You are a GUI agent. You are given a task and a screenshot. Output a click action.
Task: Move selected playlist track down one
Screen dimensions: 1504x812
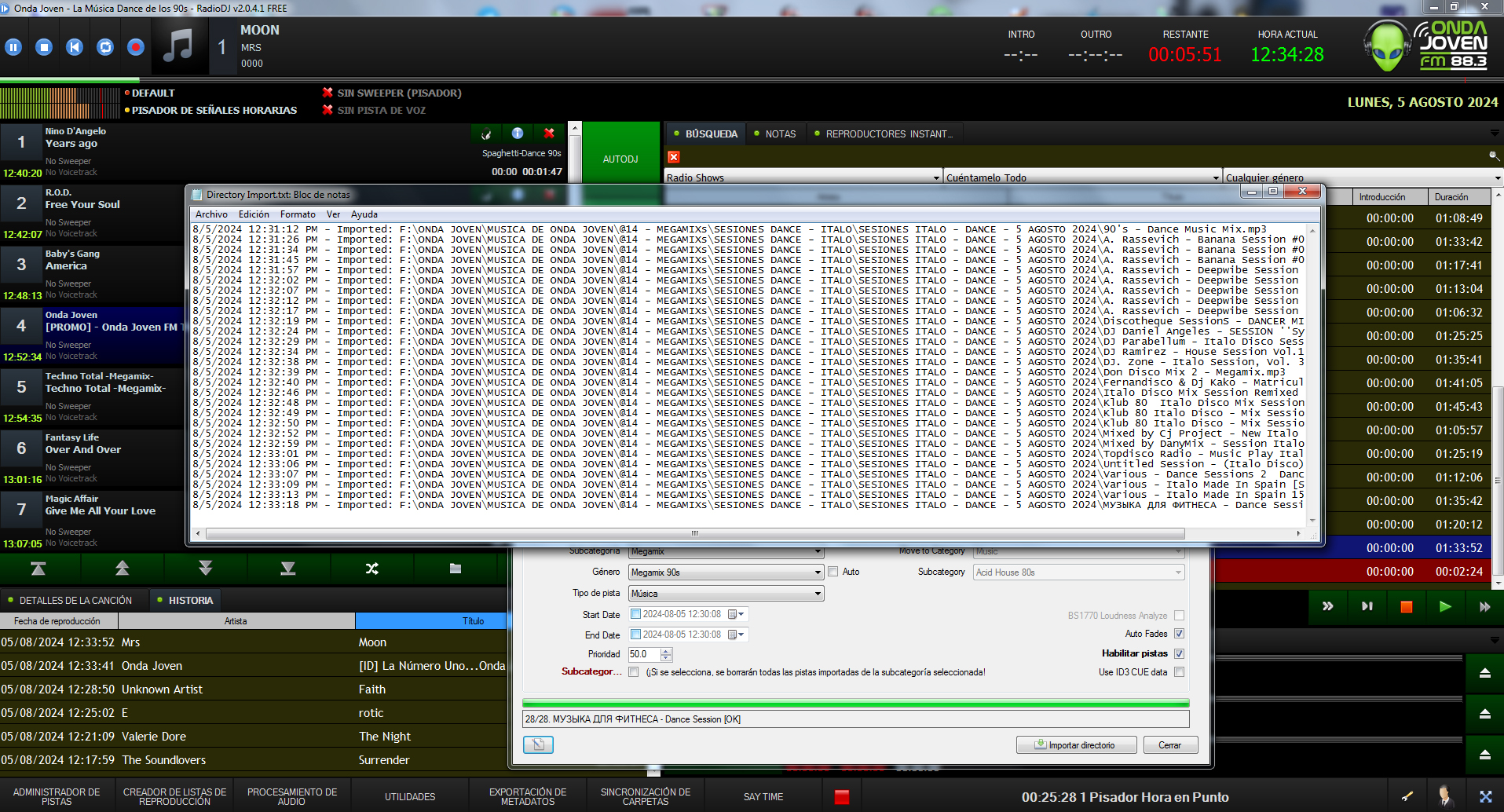coord(205,569)
